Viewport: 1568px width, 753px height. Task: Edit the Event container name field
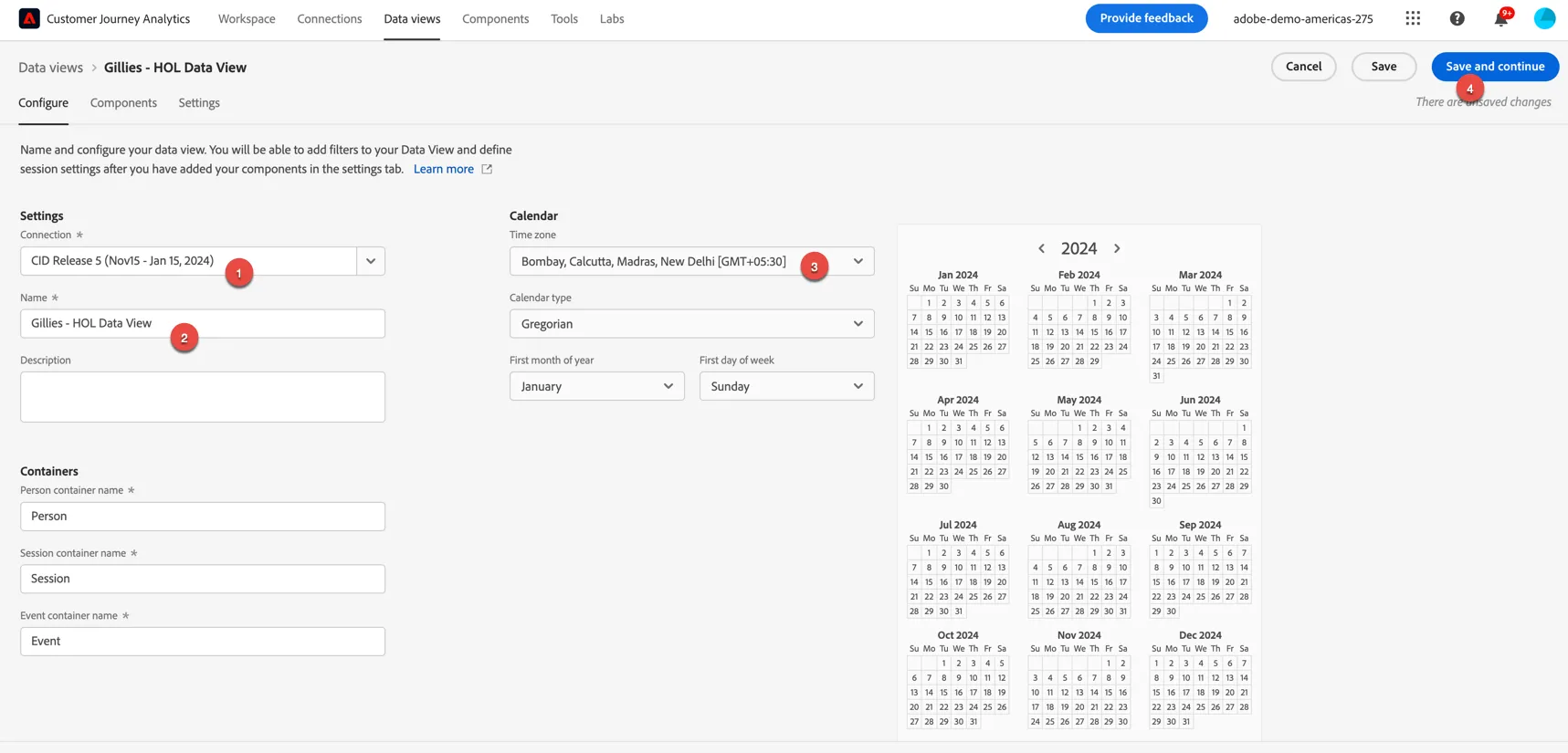click(x=203, y=642)
